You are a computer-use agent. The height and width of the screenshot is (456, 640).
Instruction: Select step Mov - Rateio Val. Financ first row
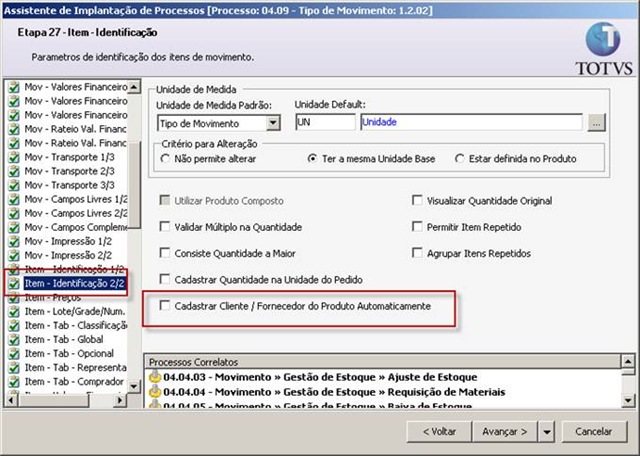(x=76, y=129)
